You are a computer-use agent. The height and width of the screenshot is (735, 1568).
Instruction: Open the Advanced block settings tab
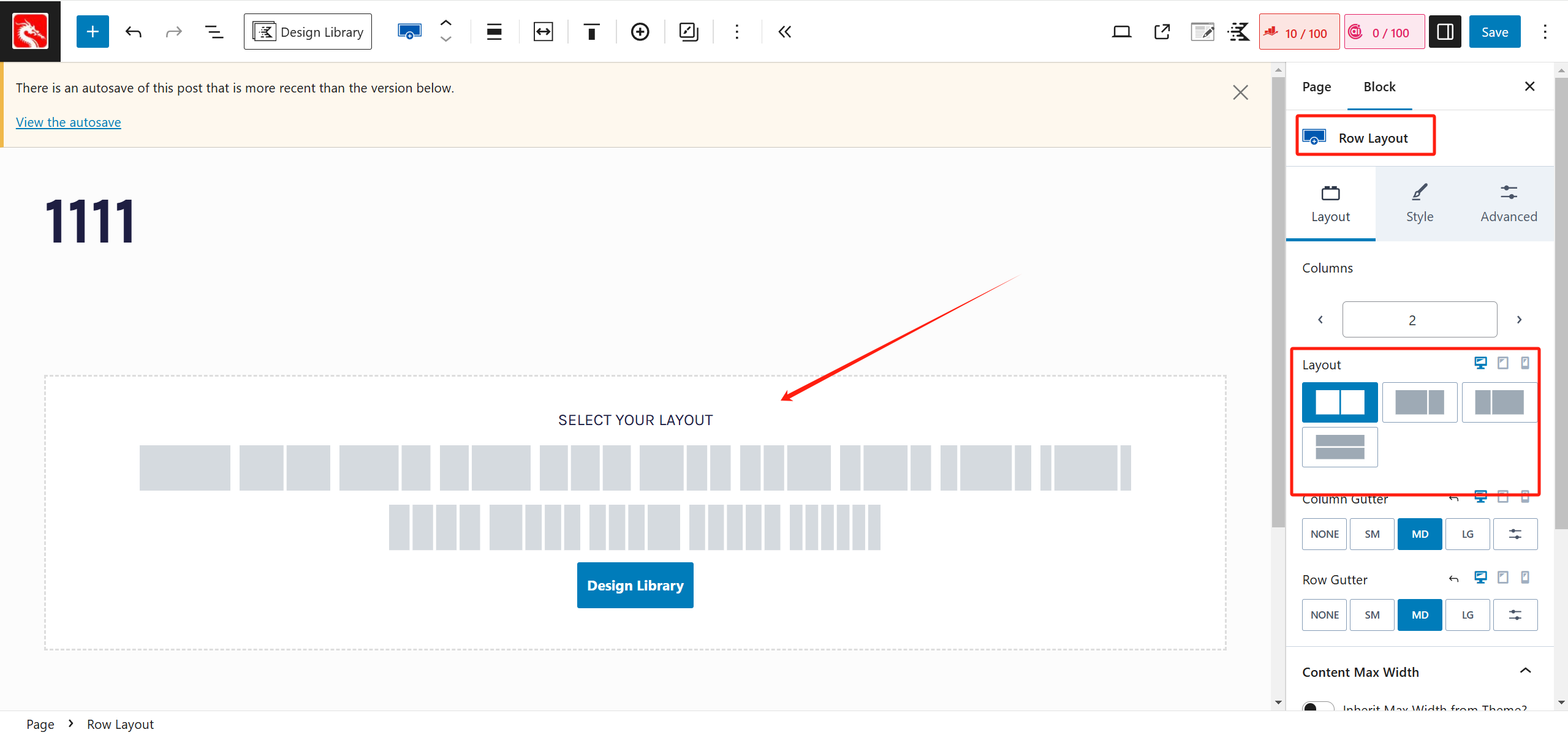pyautogui.click(x=1509, y=203)
